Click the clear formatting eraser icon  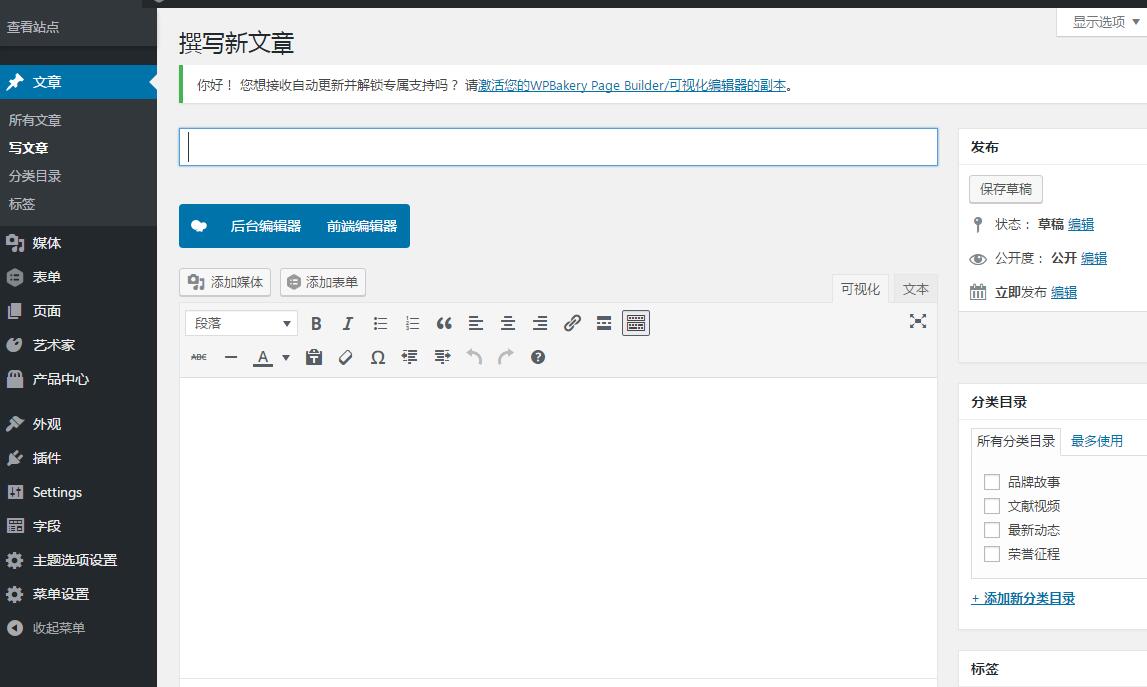(346, 357)
